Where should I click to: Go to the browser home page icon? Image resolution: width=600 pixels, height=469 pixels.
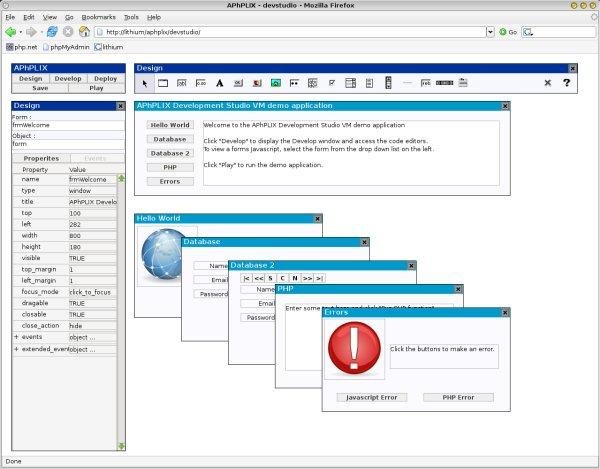tap(84, 32)
